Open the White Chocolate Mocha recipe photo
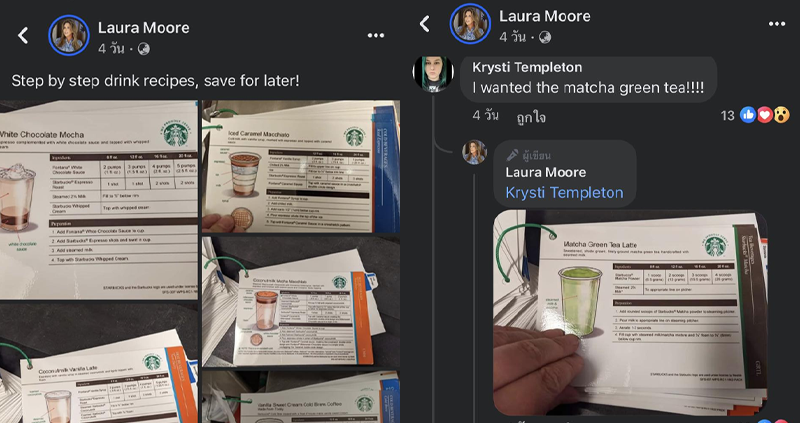Screen dimensions: 800x423 click(98, 200)
